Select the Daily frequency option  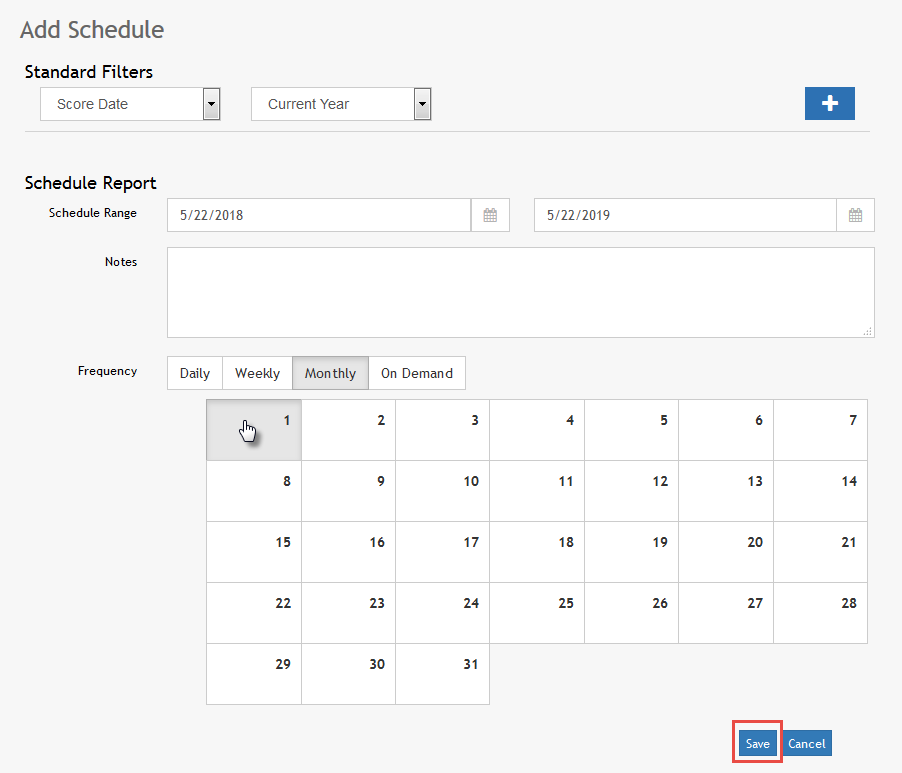195,373
